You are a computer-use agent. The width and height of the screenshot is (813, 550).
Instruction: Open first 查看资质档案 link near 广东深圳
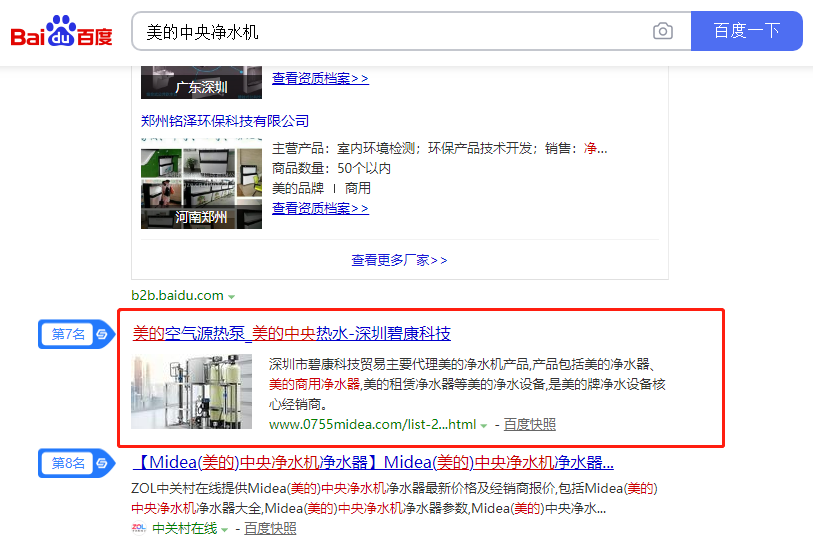pos(320,78)
